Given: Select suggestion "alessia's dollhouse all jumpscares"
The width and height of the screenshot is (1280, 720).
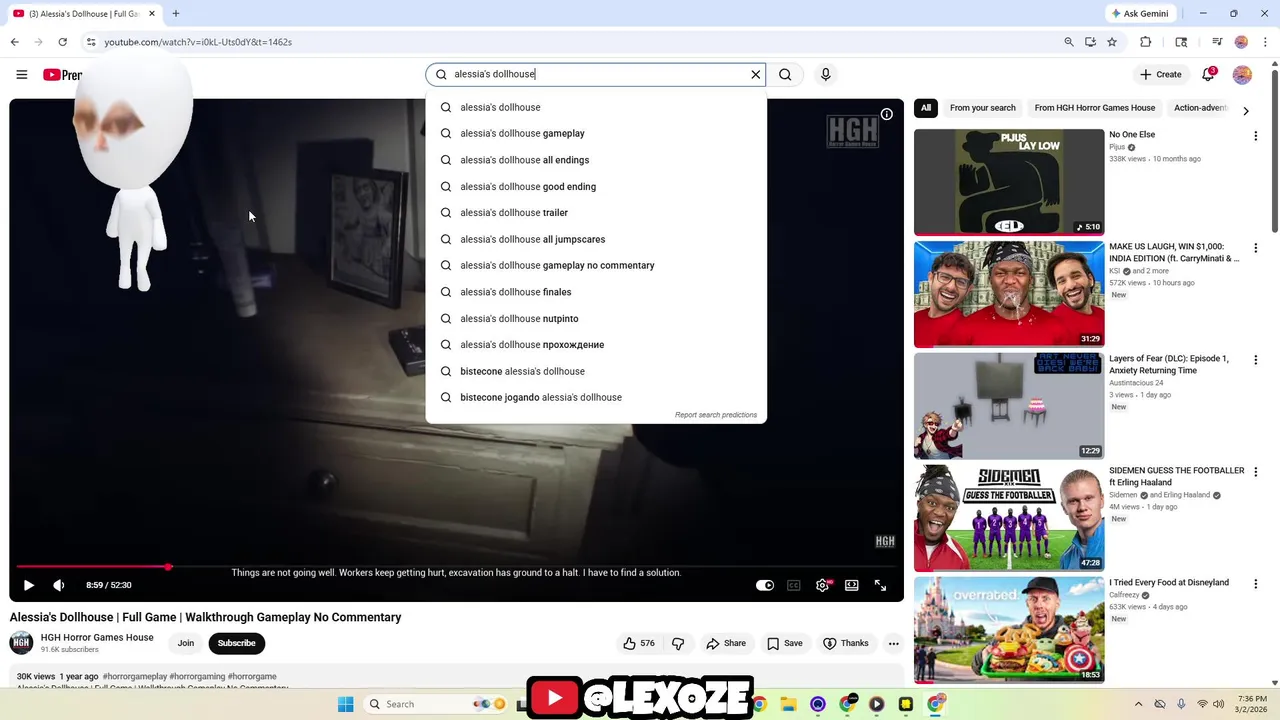Looking at the screenshot, I should pyautogui.click(x=596, y=239).
